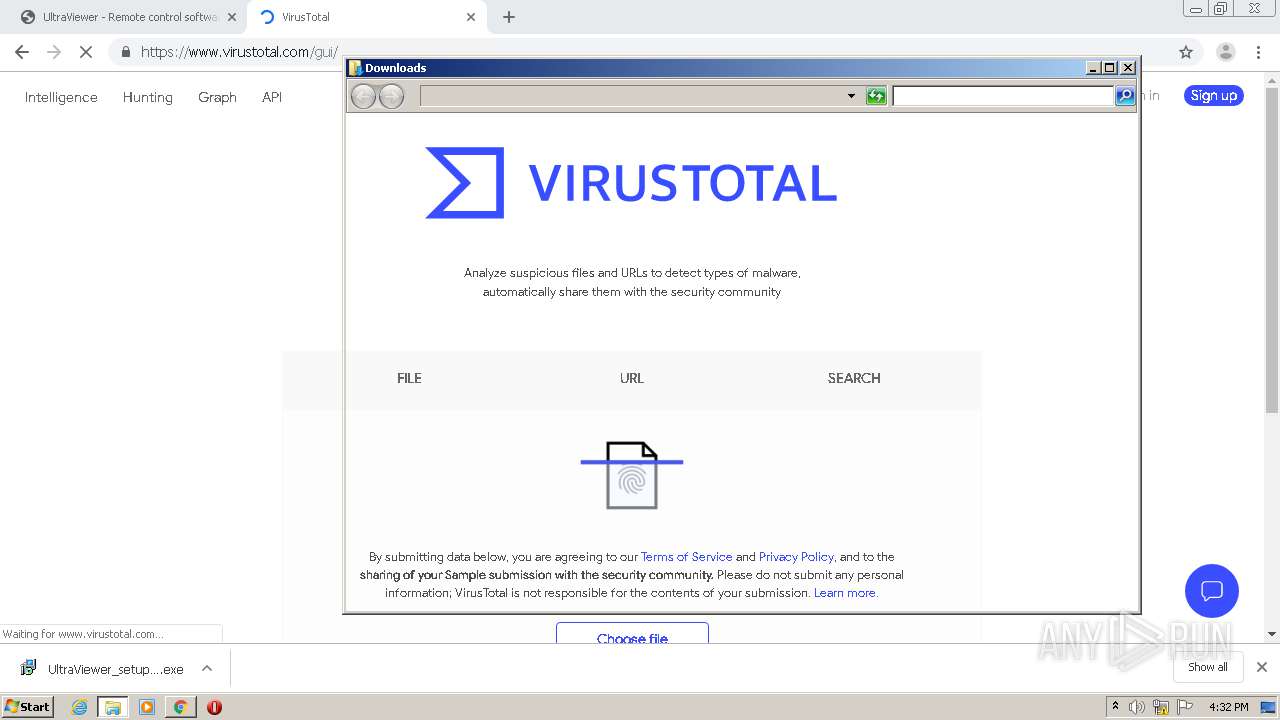The image size is (1280, 720).
Task: Open Windows Explorer taskbar icon
Action: pos(113,707)
